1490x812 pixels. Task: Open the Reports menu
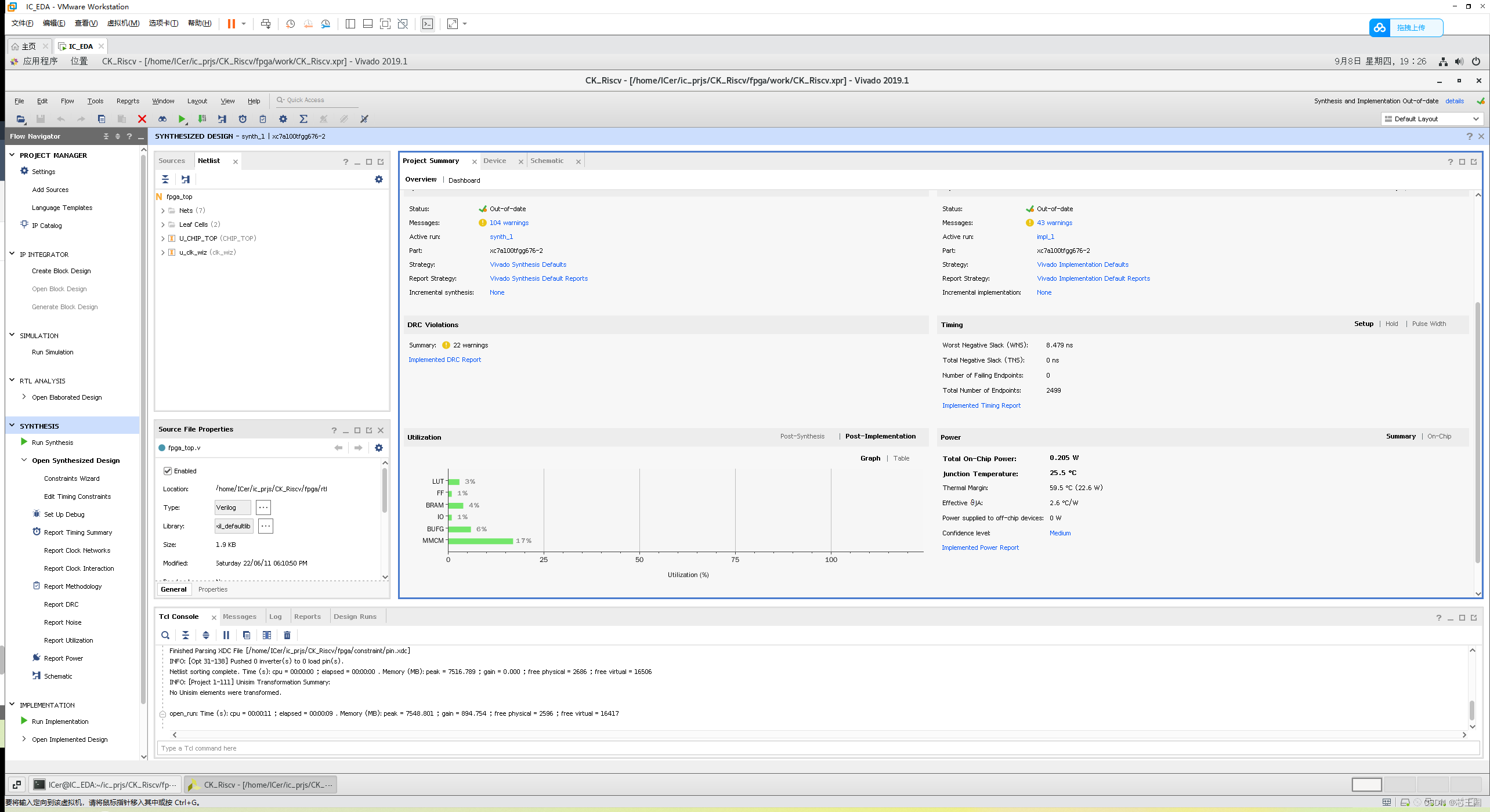coord(128,101)
